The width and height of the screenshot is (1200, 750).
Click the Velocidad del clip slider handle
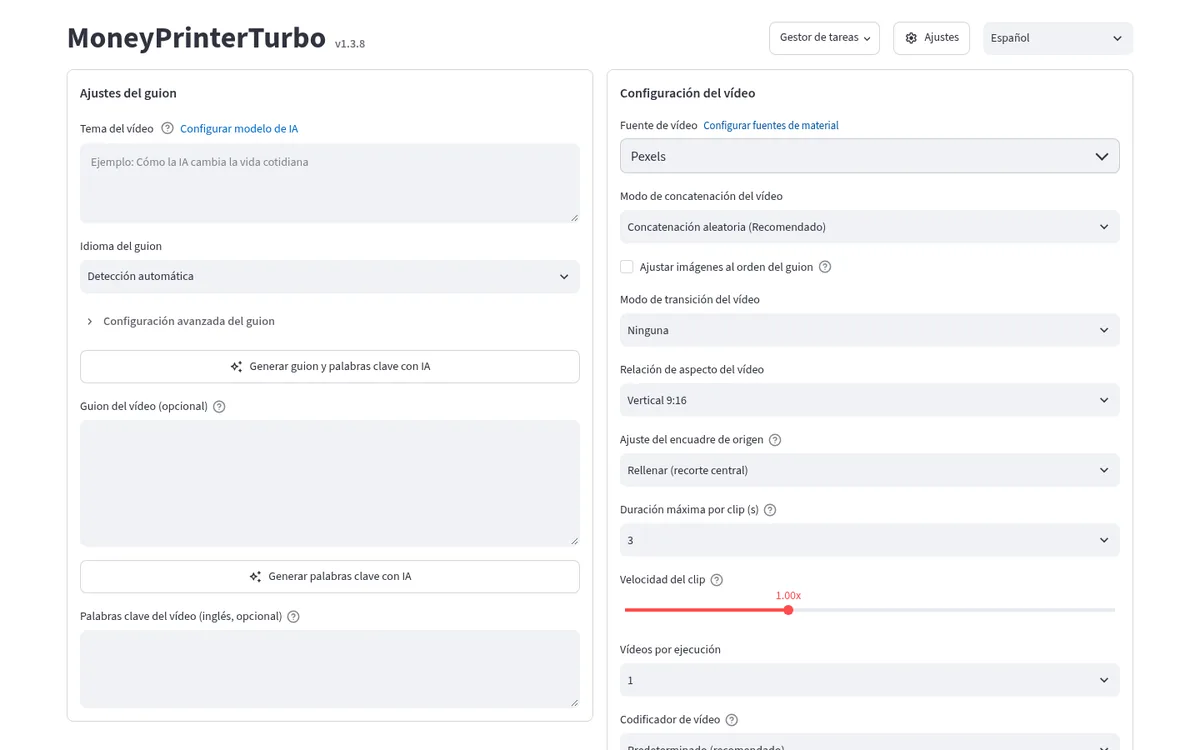click(x=788, y=610)
